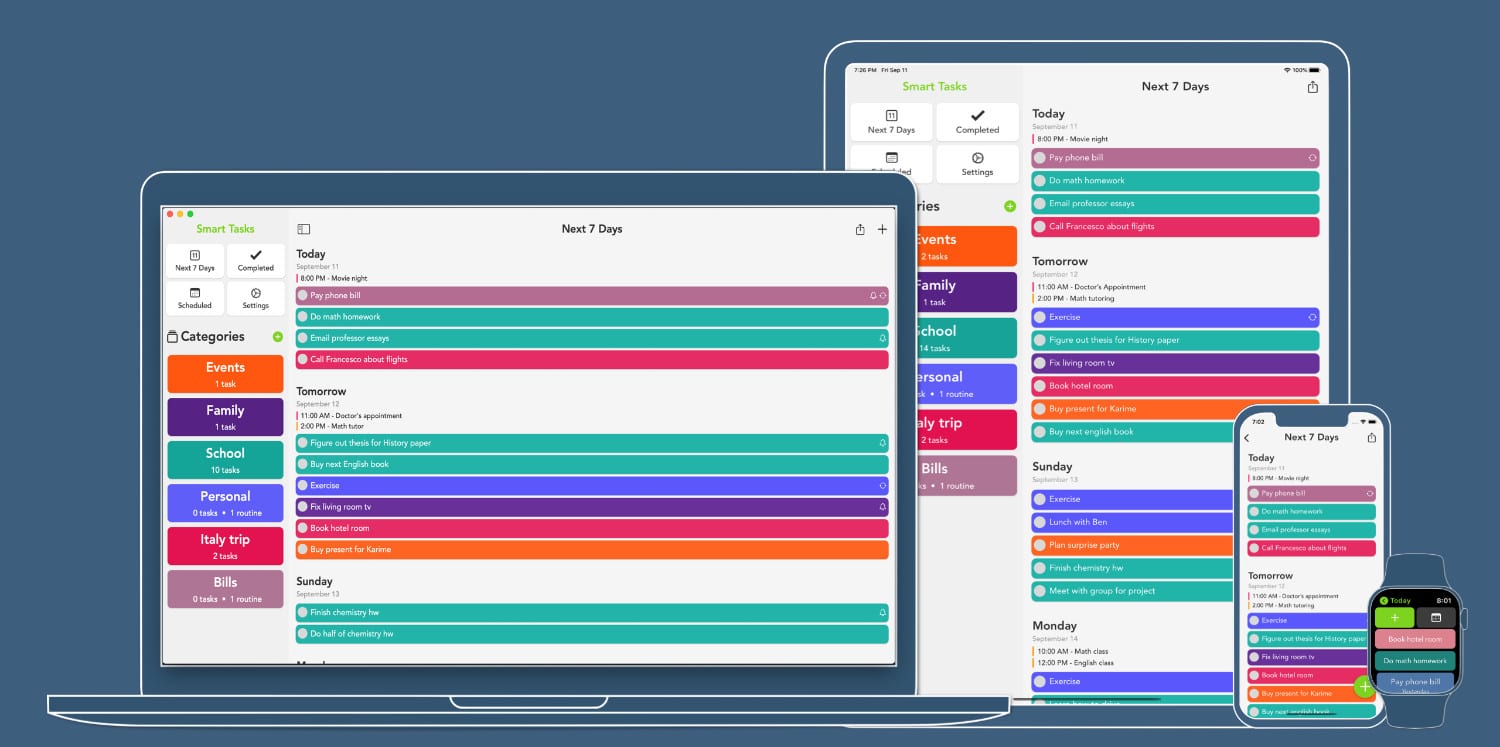The height and width of the screenshot is (747, 1500).
Task: Tap 'Book hotel room' on the watch
Action: tap(1414, 639)
